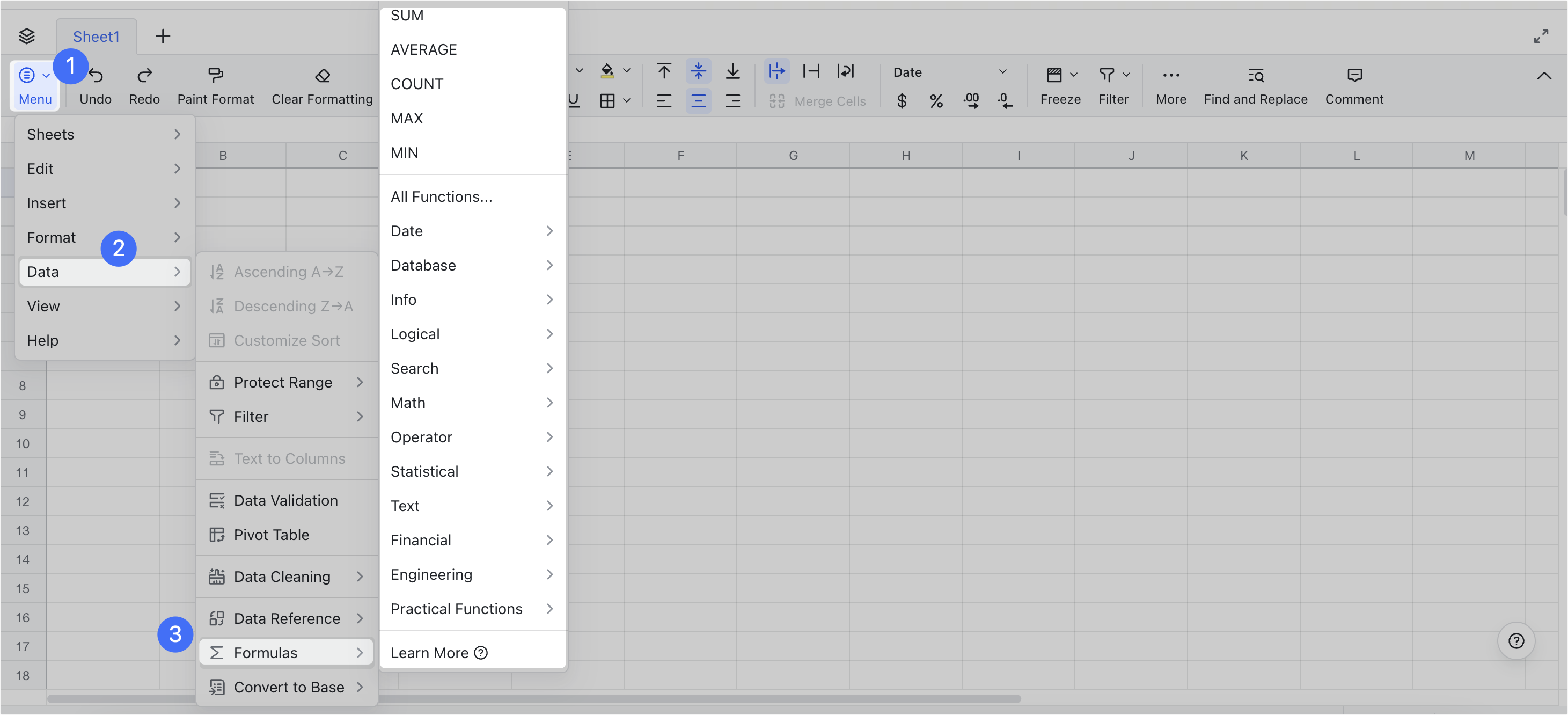
Task: Open Find and Replace
Action: click(x=1255, y=84)
